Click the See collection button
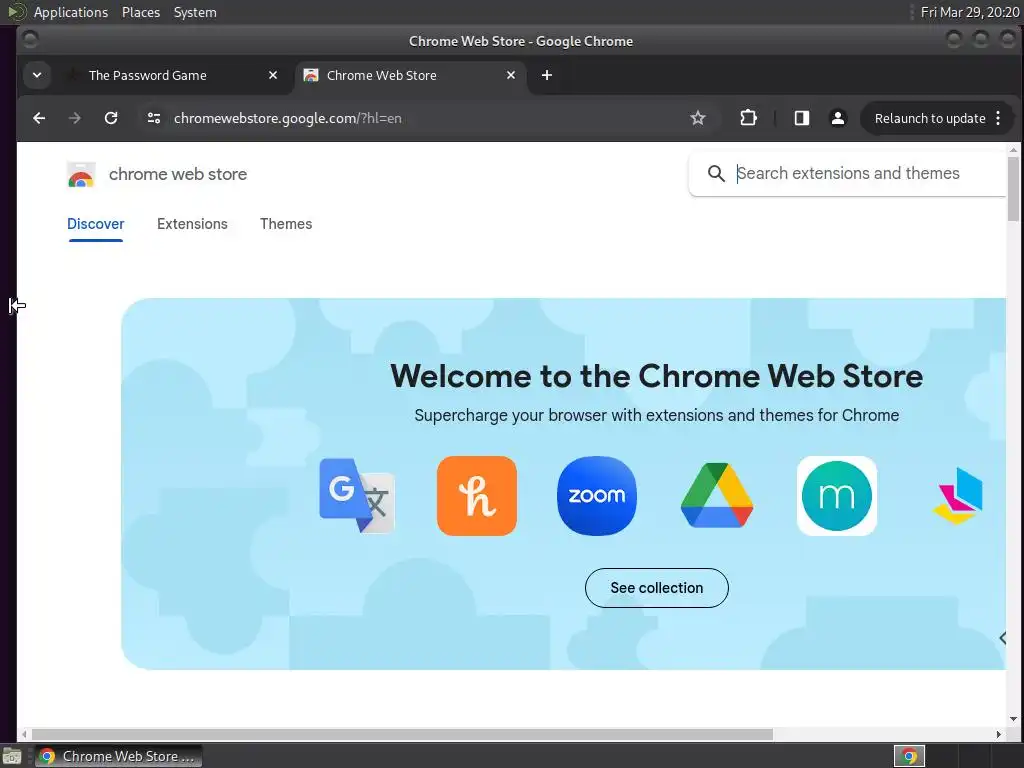This screenshot has height=768, width=1024. click(656, 588)
